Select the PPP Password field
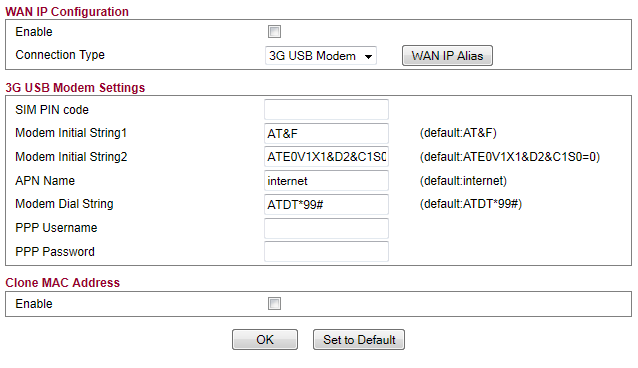 pyautogui.click(x=326, y=252)
